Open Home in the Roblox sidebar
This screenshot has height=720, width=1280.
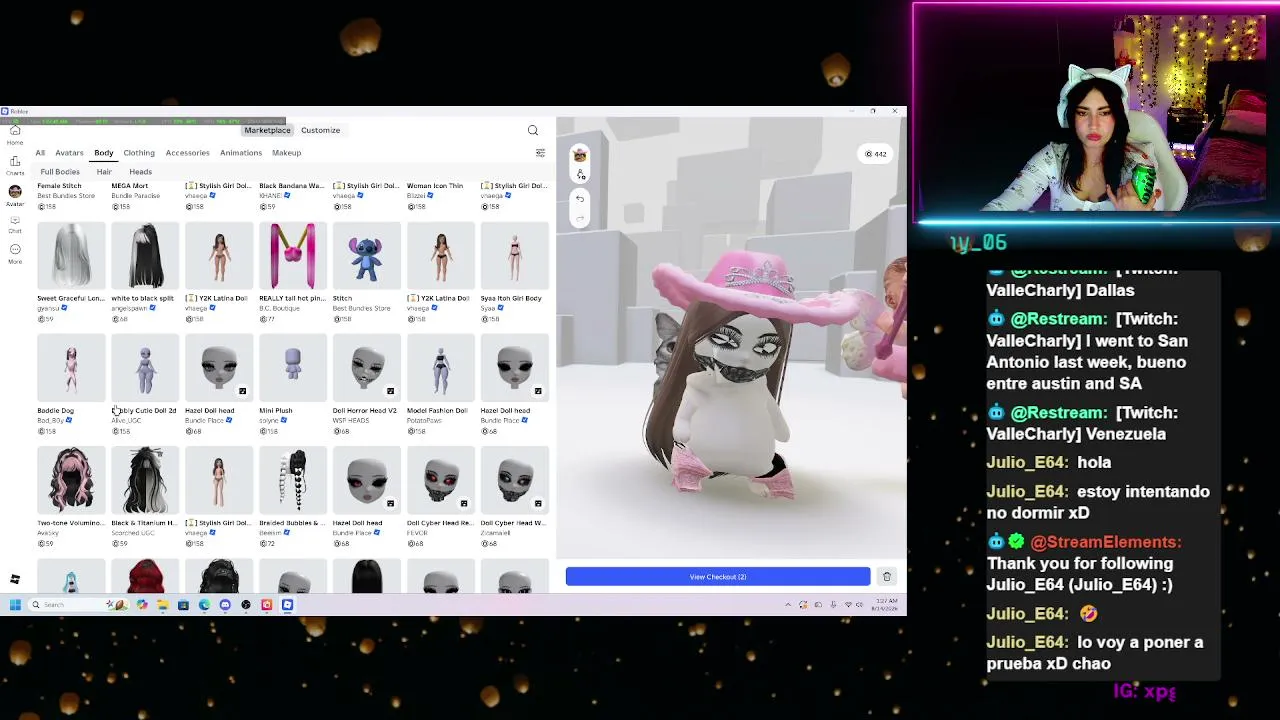point(15,135)
